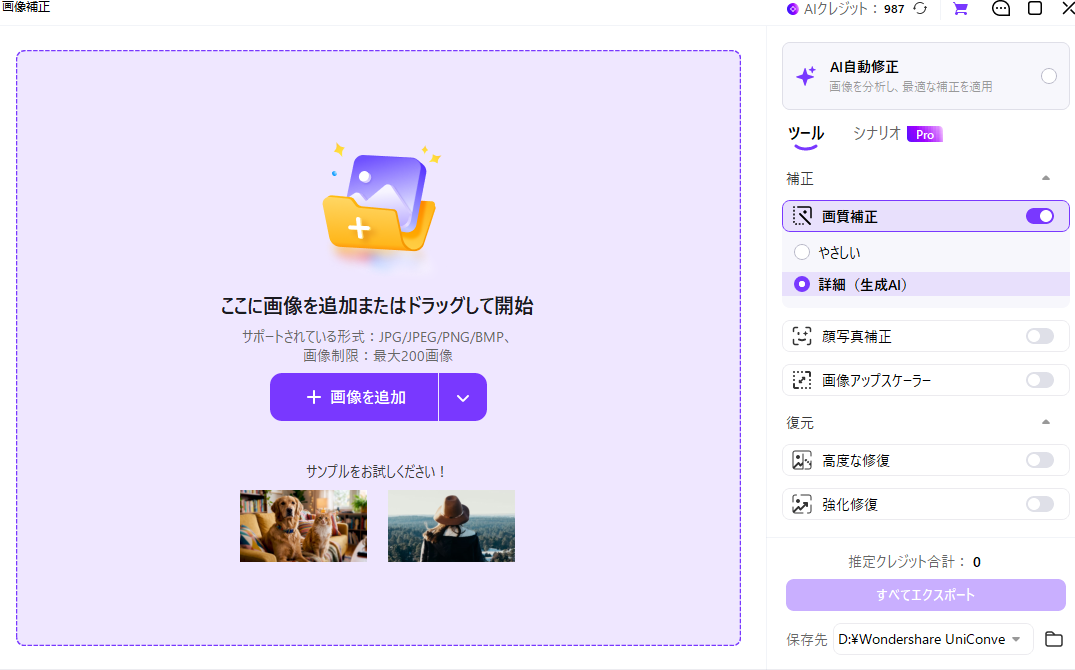The width and height of the screenshot is (1075, 670).
Task: Maximize the application window
Action: (1035, 8)
